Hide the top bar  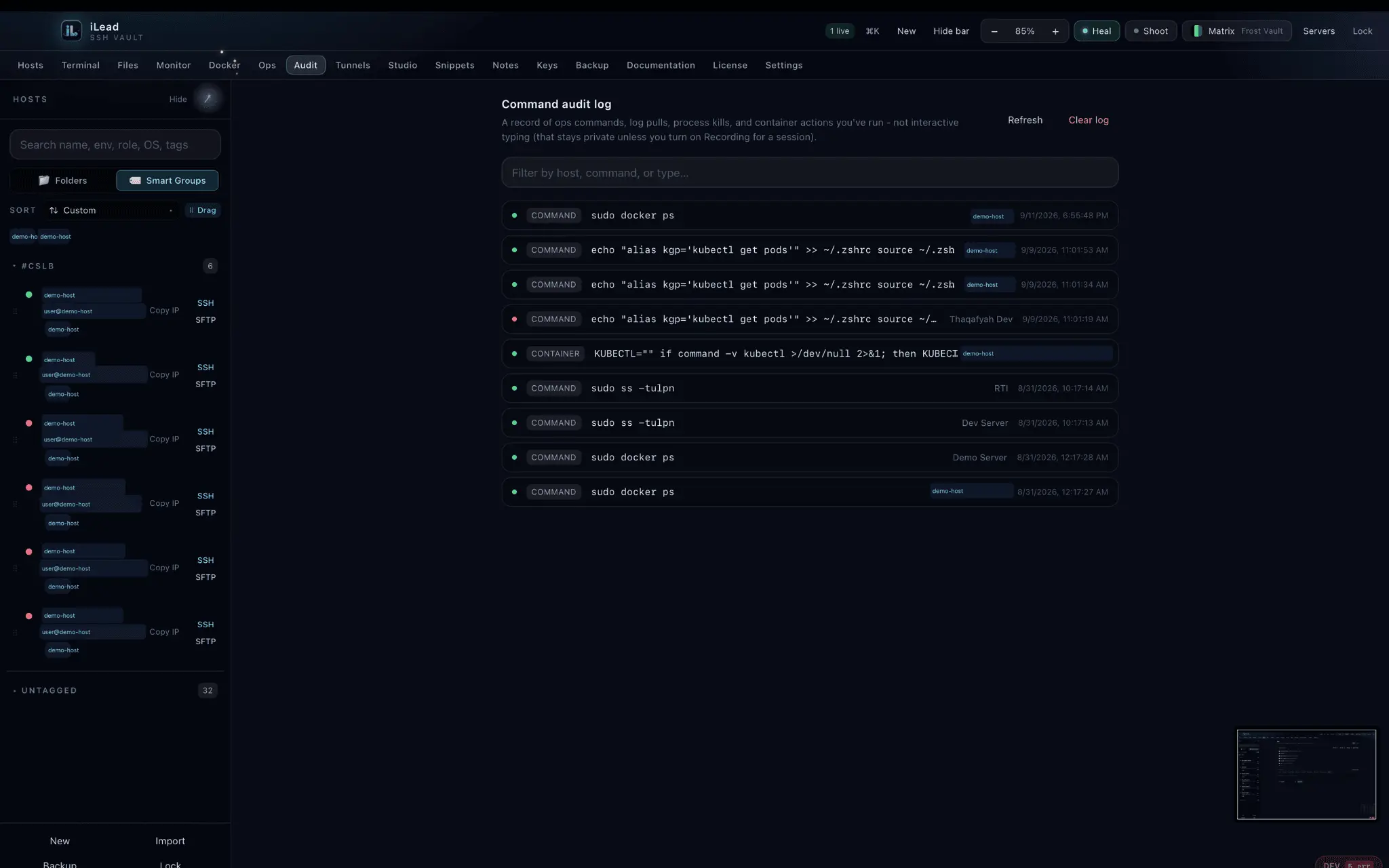coord(951,31)
